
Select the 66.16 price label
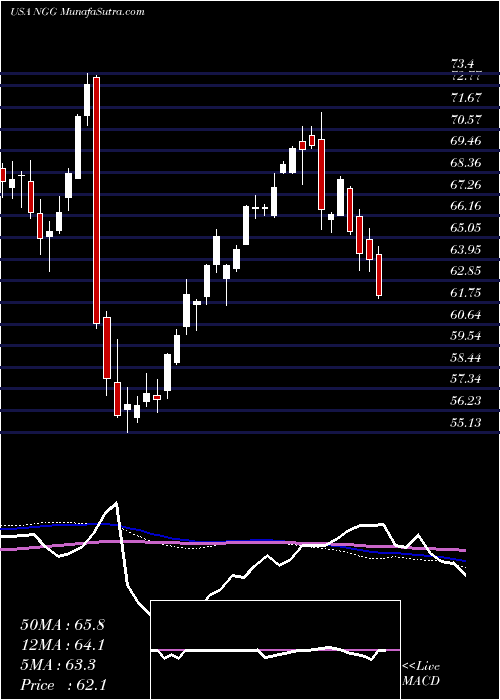(x=467, y=206)
